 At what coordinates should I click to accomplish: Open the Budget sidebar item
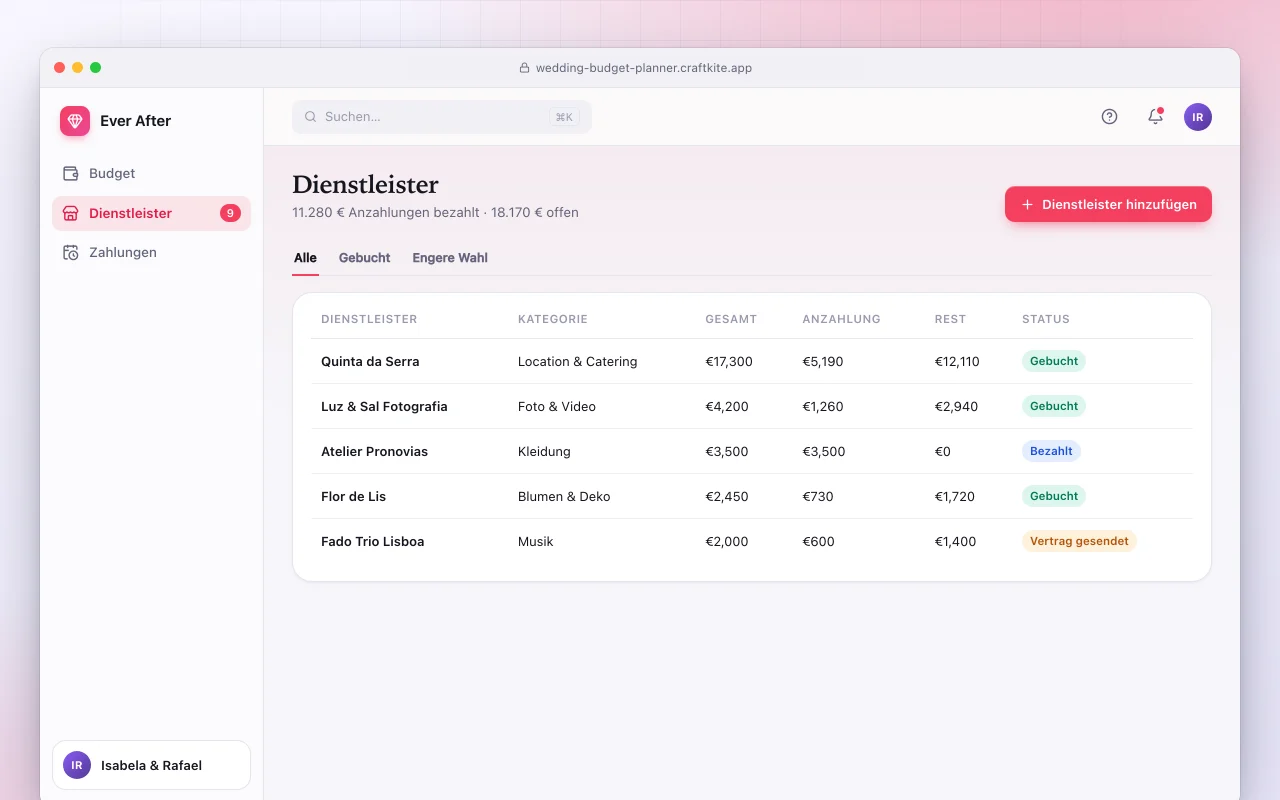[151, 173]
